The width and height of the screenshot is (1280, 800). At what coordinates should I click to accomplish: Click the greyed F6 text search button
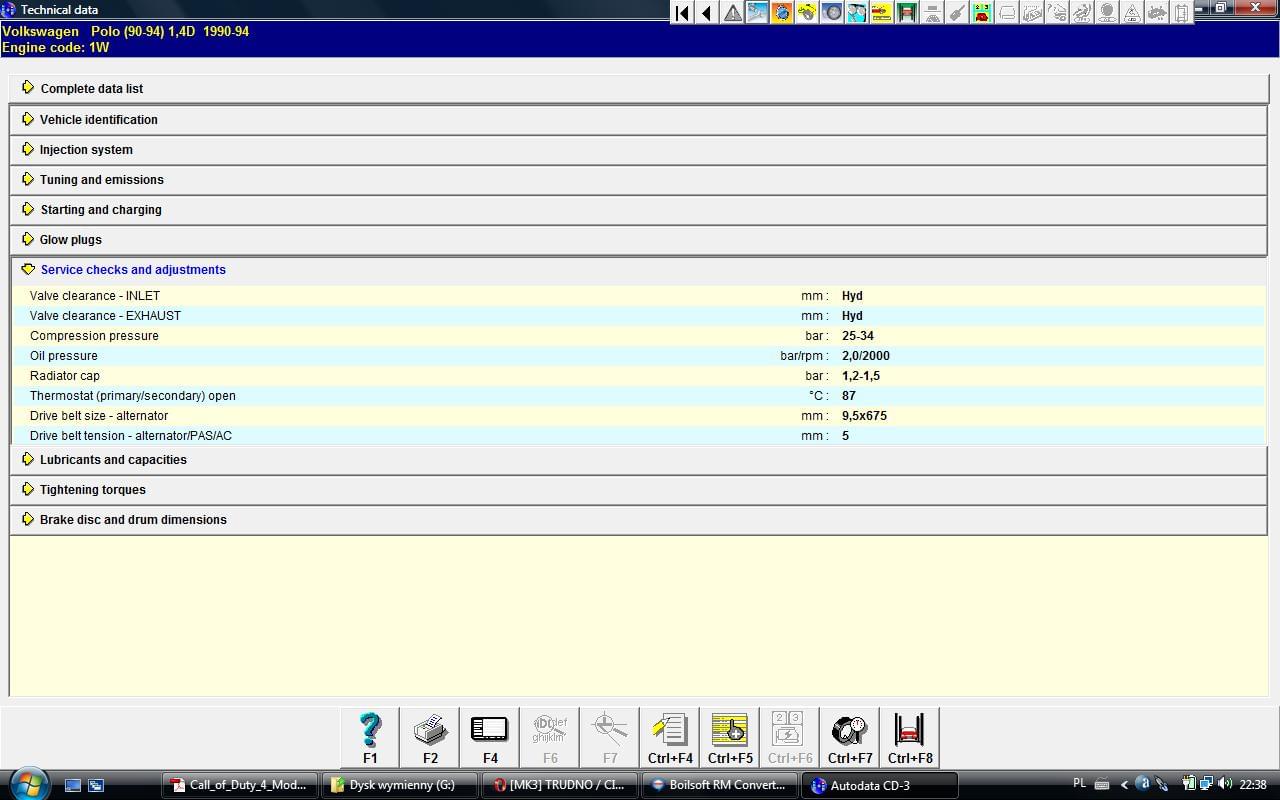tap(550, 738)
